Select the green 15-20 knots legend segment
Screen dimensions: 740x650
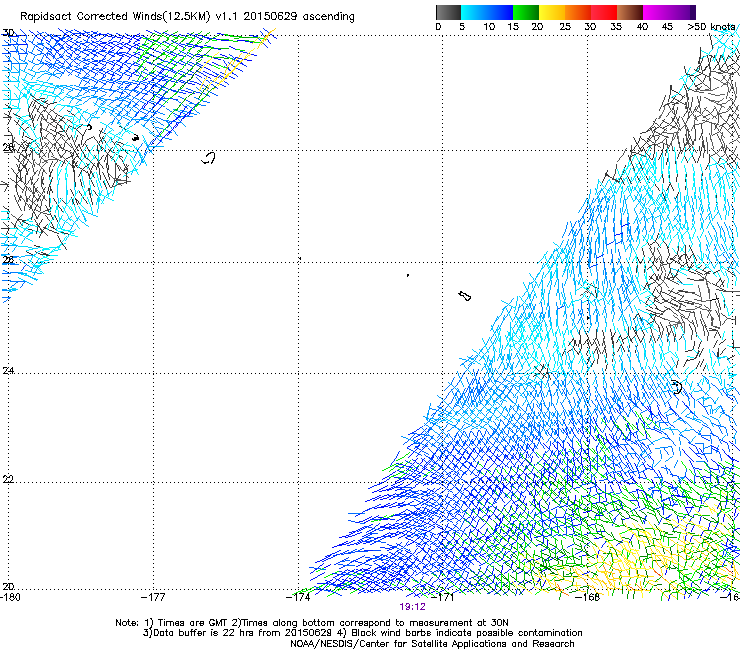(526, 12)
